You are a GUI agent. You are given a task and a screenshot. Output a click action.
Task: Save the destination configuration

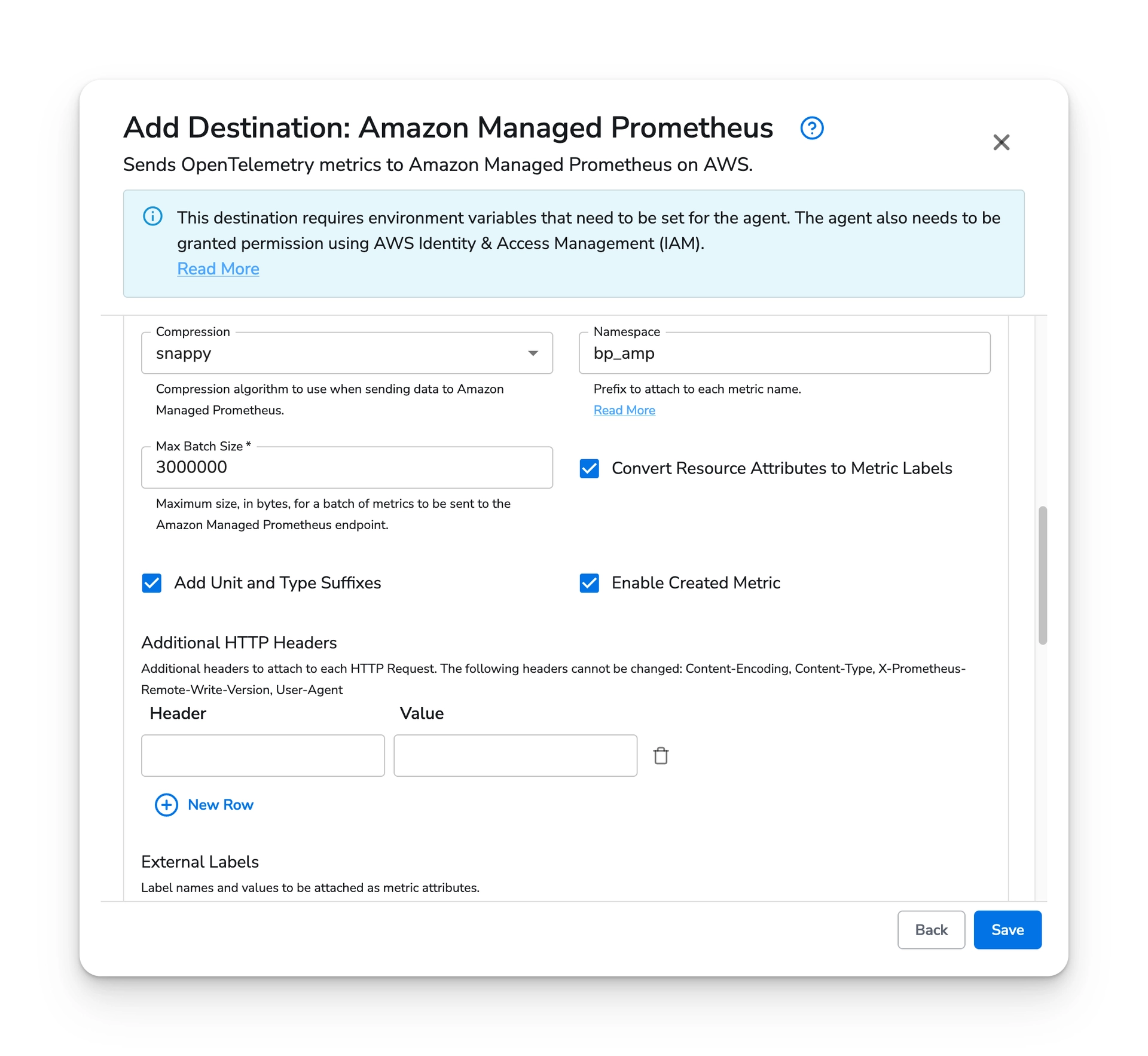(1007, 929)
